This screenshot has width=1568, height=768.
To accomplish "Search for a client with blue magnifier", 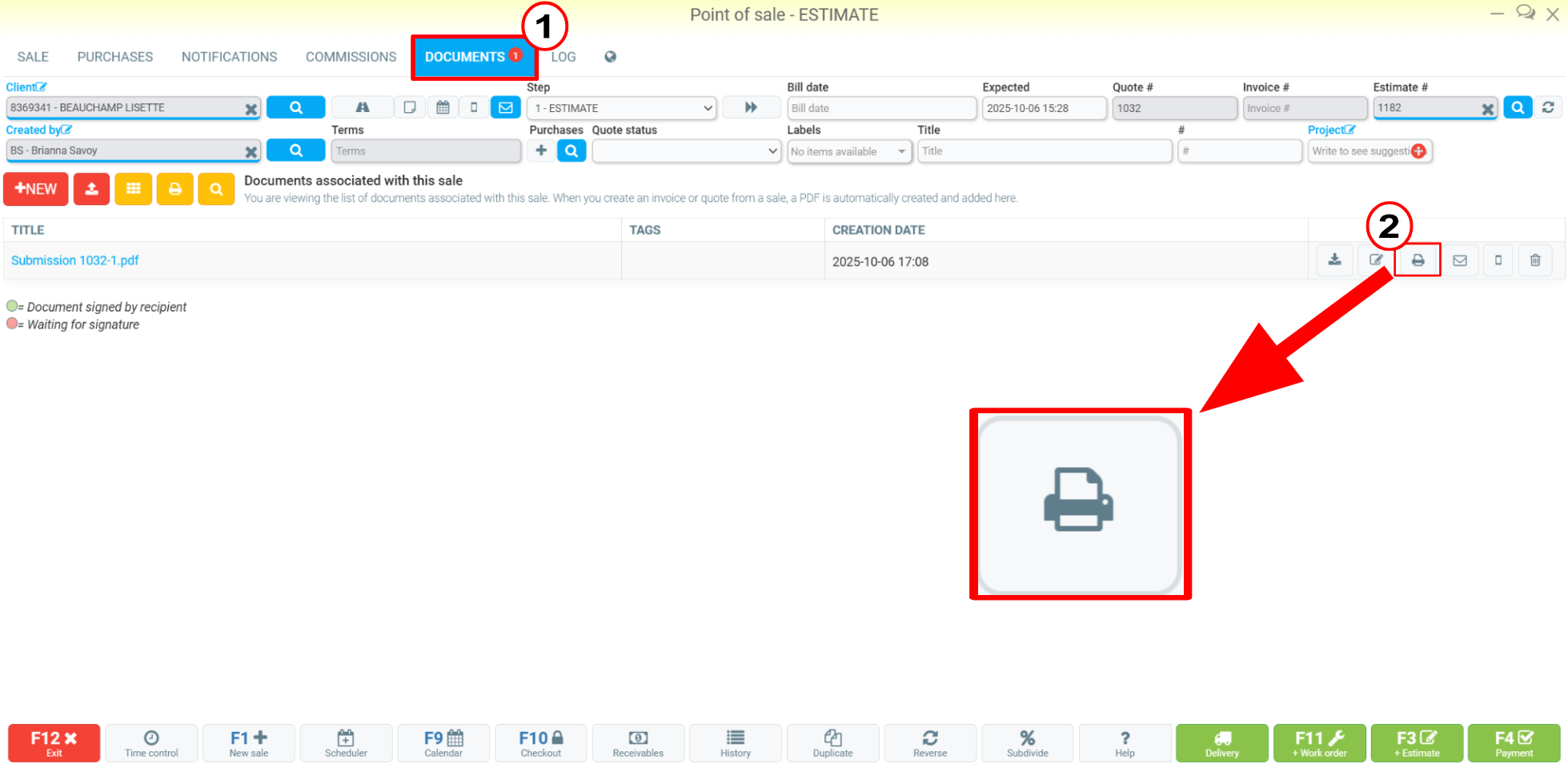I will (x=296, y=107).
